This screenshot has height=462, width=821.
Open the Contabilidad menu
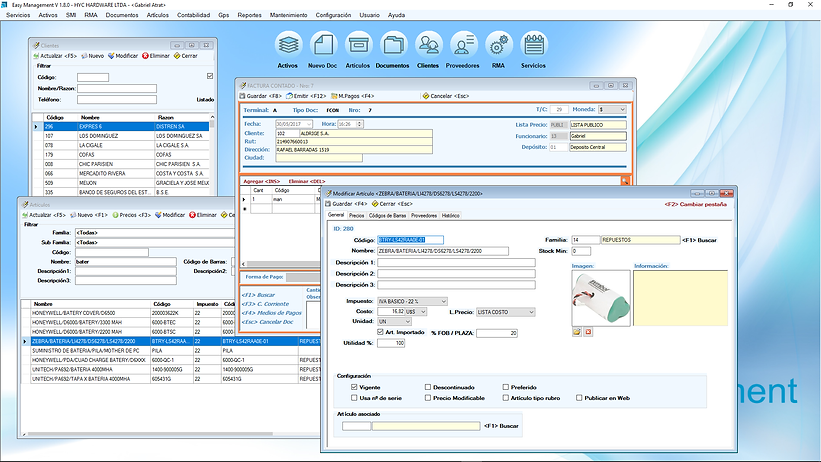coord(193,15)
